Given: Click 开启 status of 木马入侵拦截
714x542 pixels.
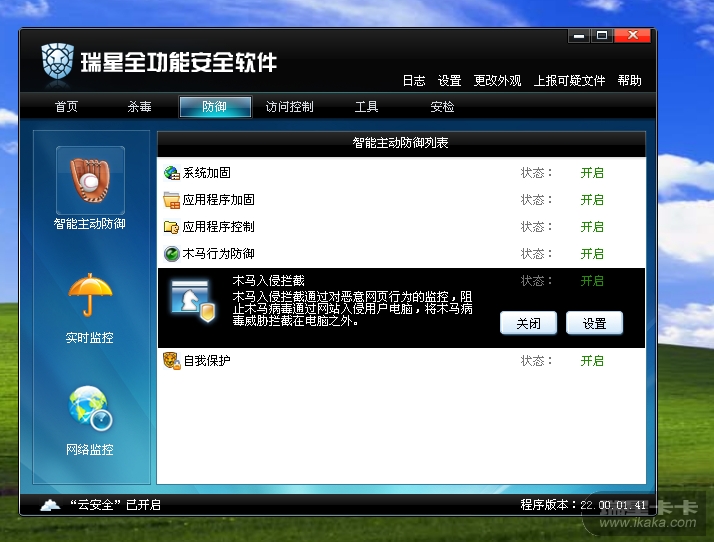Looking at the screenshot, I should point(592,281).
